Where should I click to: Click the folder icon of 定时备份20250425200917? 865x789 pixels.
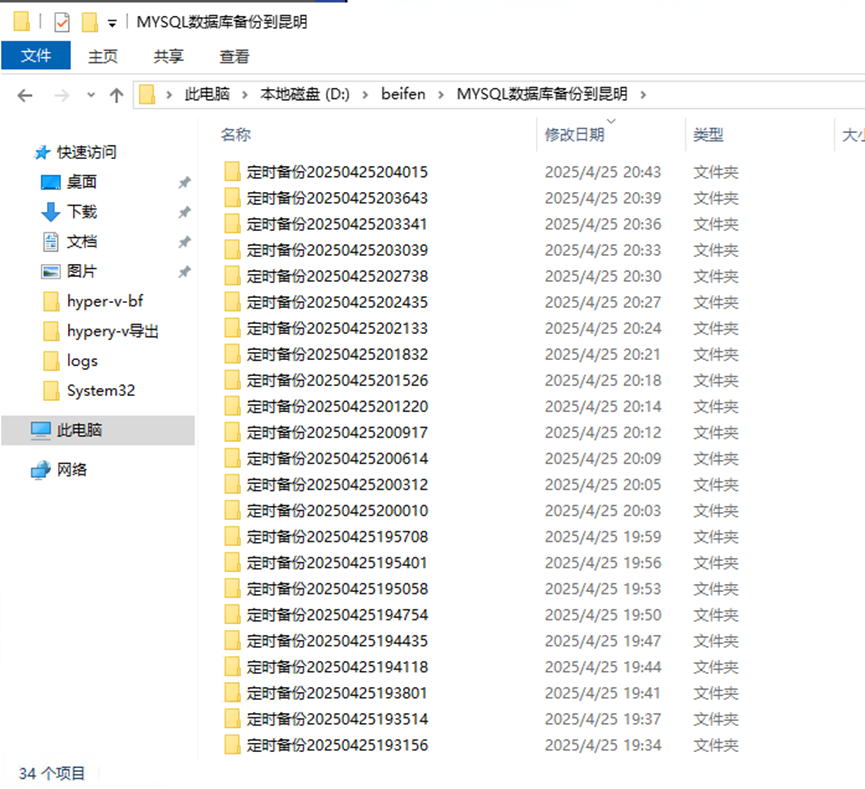pos(232,433)
